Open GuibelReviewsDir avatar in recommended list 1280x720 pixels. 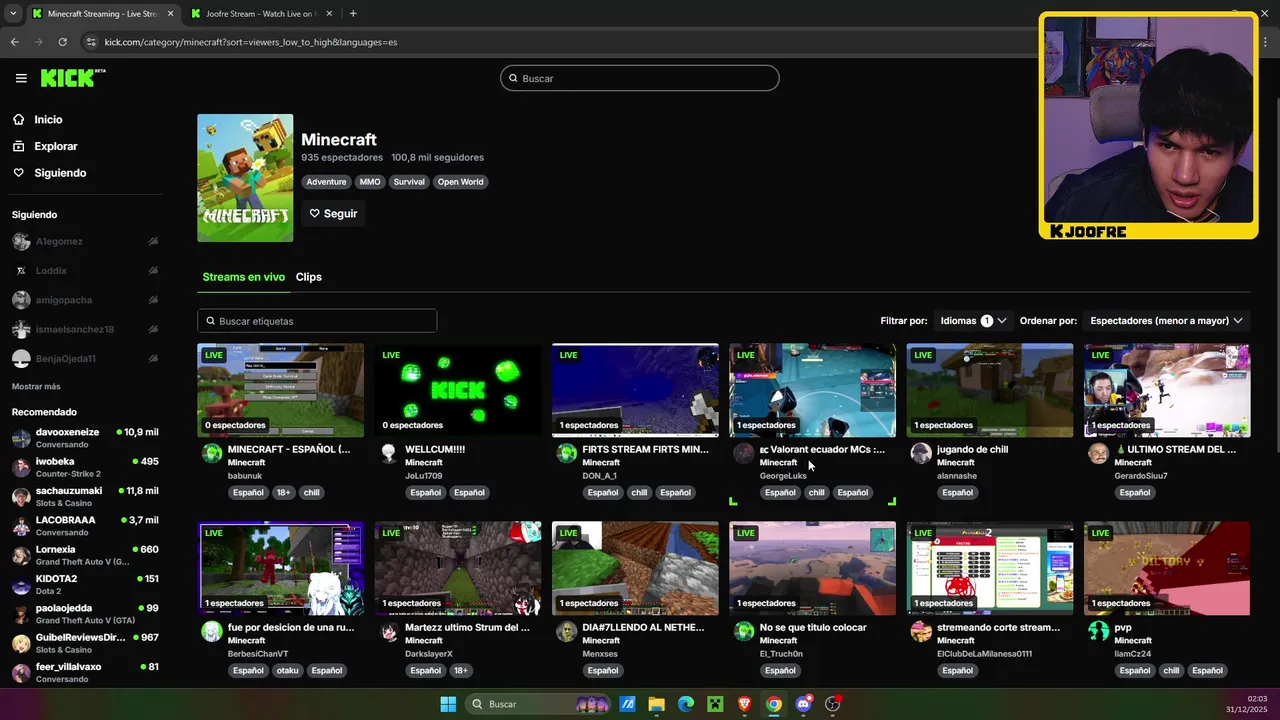pos(21,643)
